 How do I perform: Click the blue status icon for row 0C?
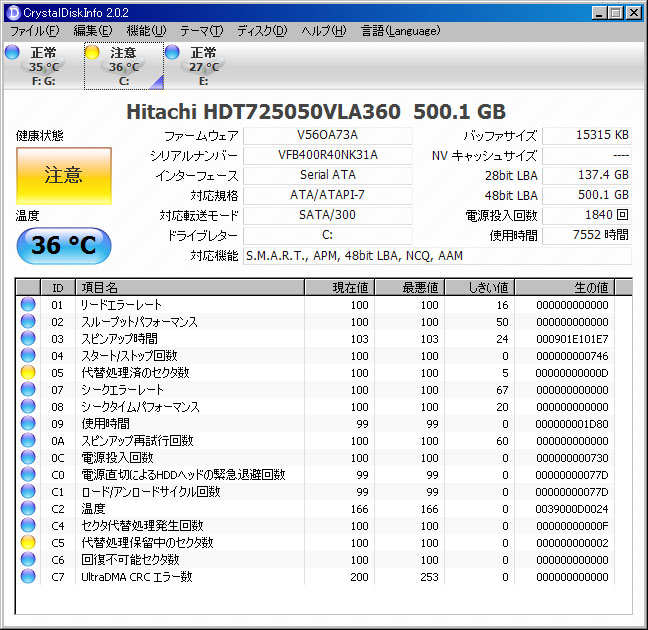tap(28, 457)
